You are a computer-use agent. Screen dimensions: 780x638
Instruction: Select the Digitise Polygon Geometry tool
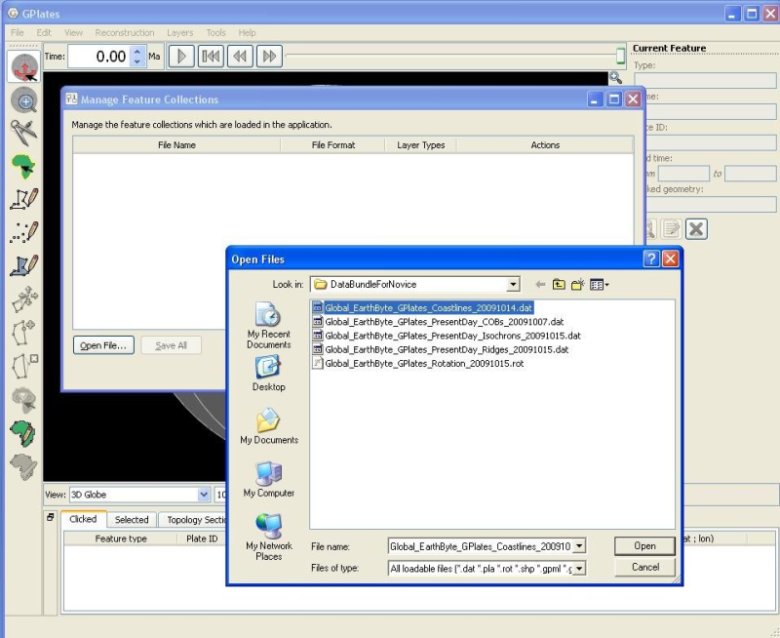coord(23,266)
